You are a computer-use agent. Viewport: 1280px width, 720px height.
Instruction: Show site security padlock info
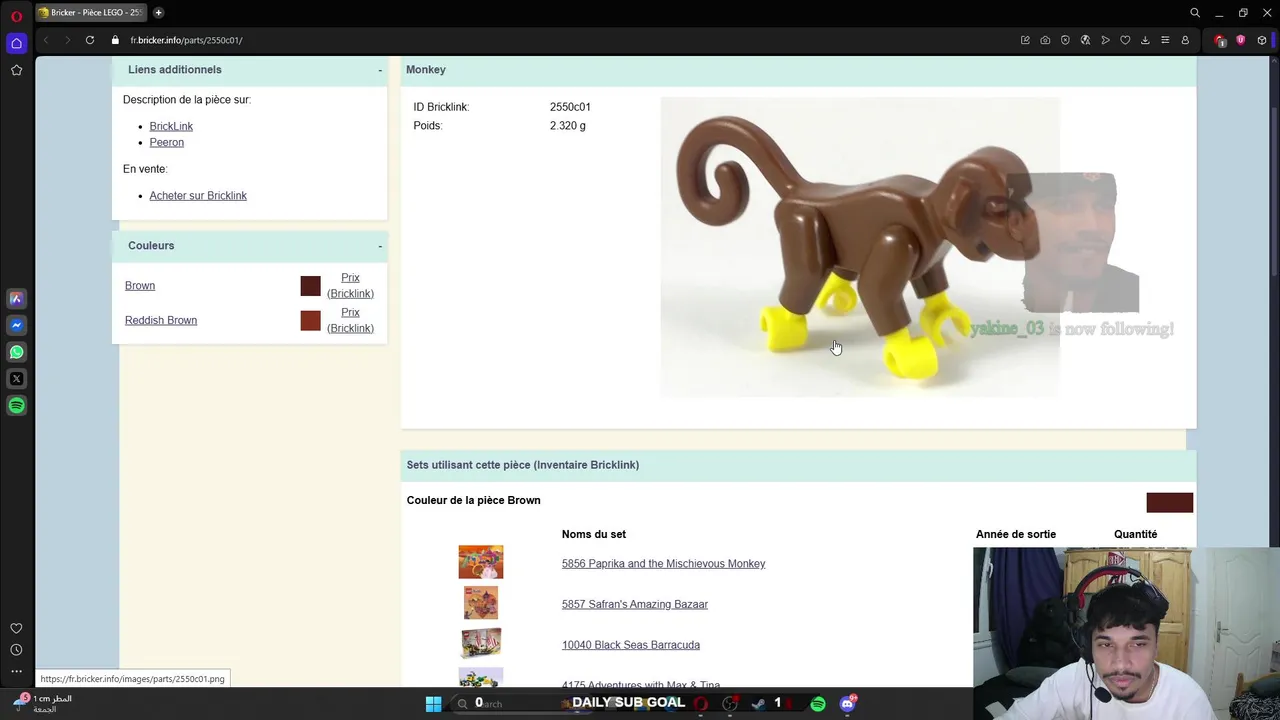(115, 40)
